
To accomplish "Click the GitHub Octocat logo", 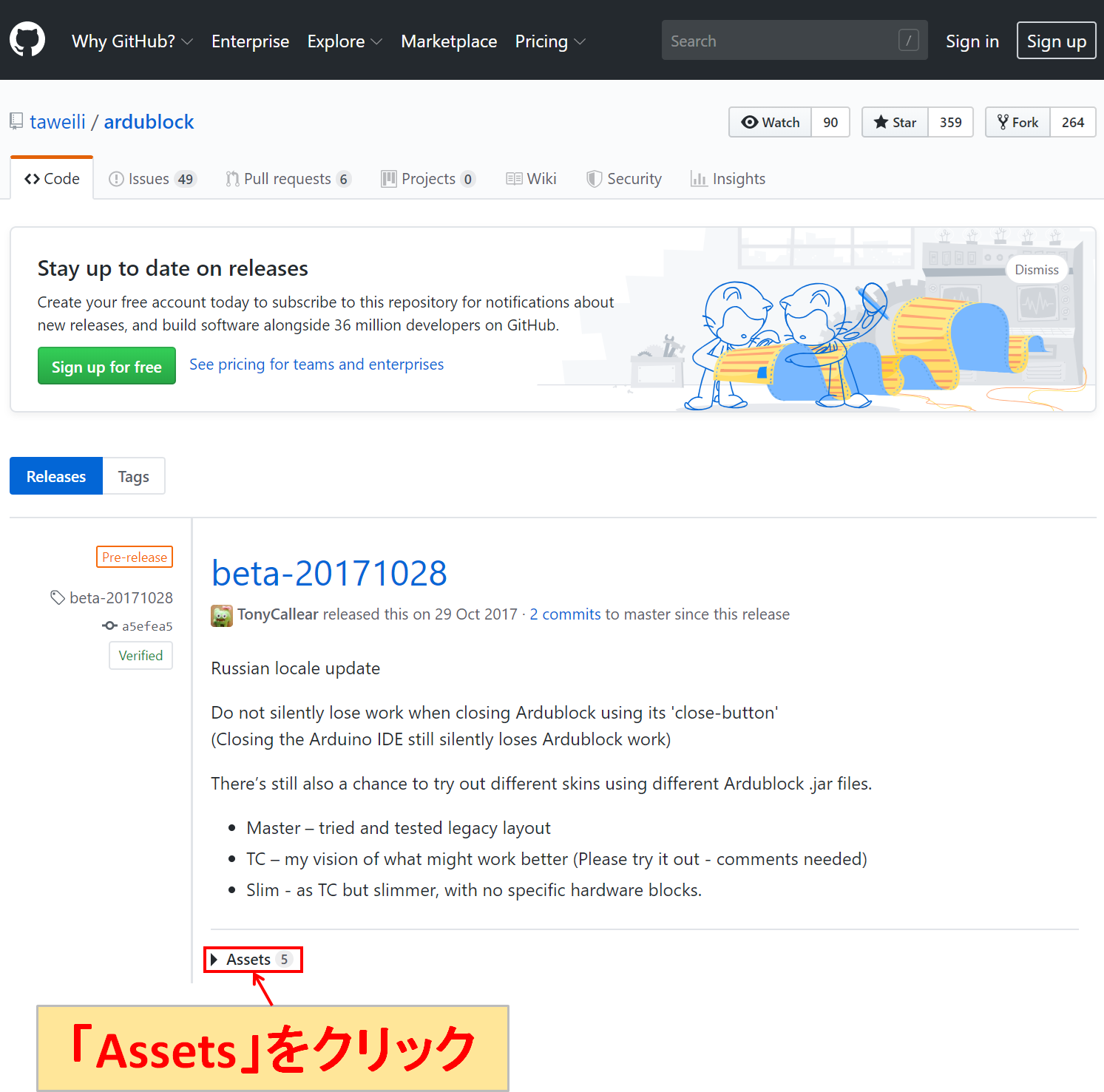I will pyautogui.click(x=27, y=40).
